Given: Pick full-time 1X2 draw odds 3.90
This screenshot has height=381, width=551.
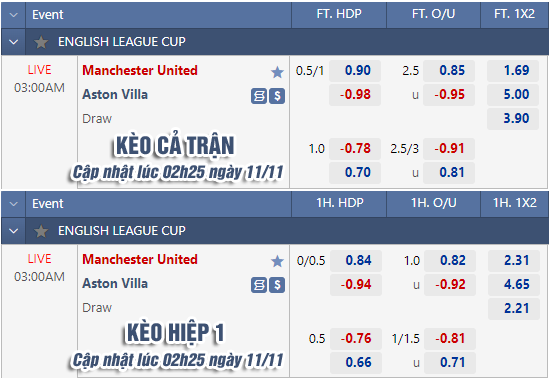Looking at the screenshot, I should click(513, 118).
